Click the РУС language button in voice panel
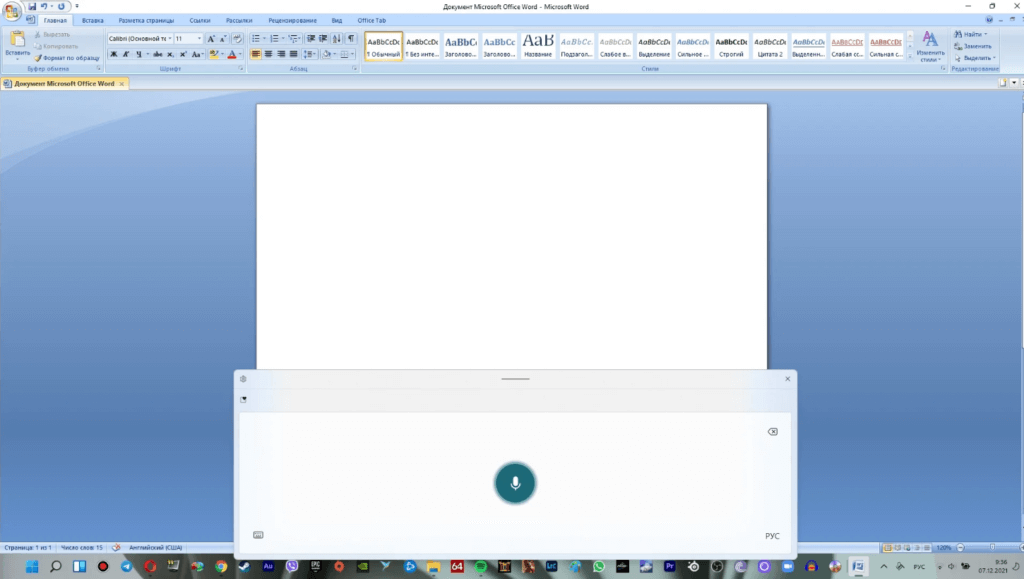The image size is (1024, 579). click(x=772, y=536)
